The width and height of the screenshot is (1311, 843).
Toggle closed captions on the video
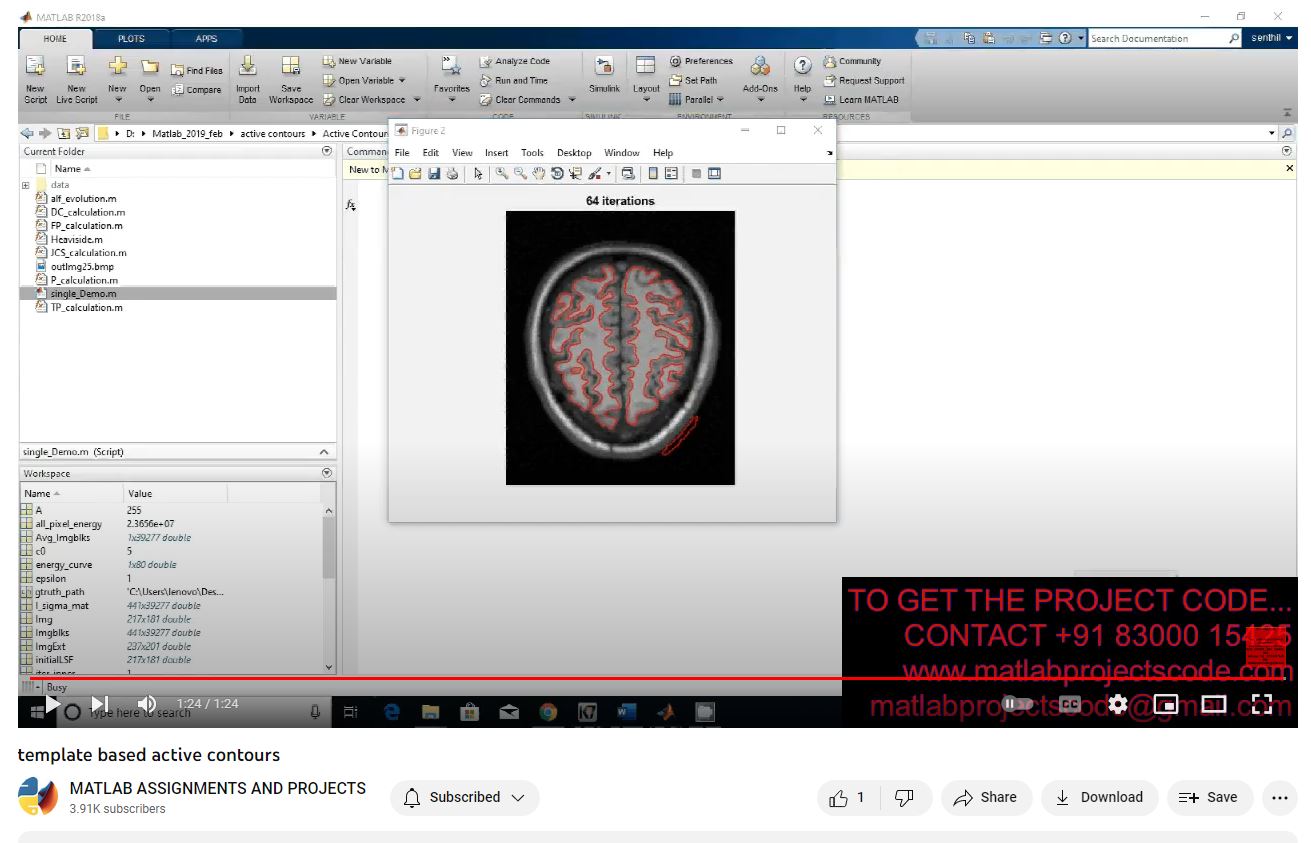1069,704
